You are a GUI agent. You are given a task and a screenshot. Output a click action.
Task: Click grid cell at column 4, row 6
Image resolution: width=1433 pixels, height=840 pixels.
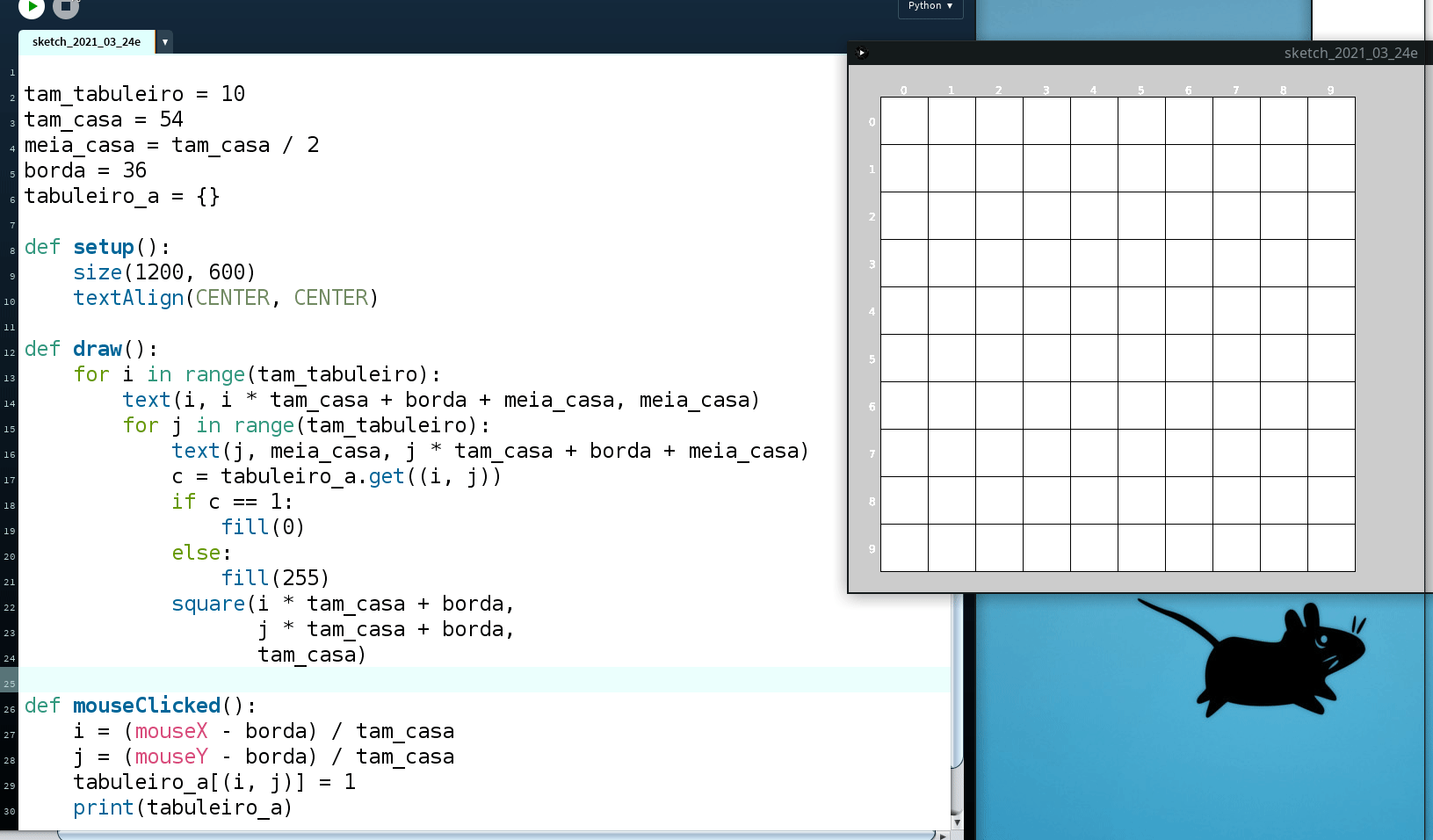[x=1094, y=406]
